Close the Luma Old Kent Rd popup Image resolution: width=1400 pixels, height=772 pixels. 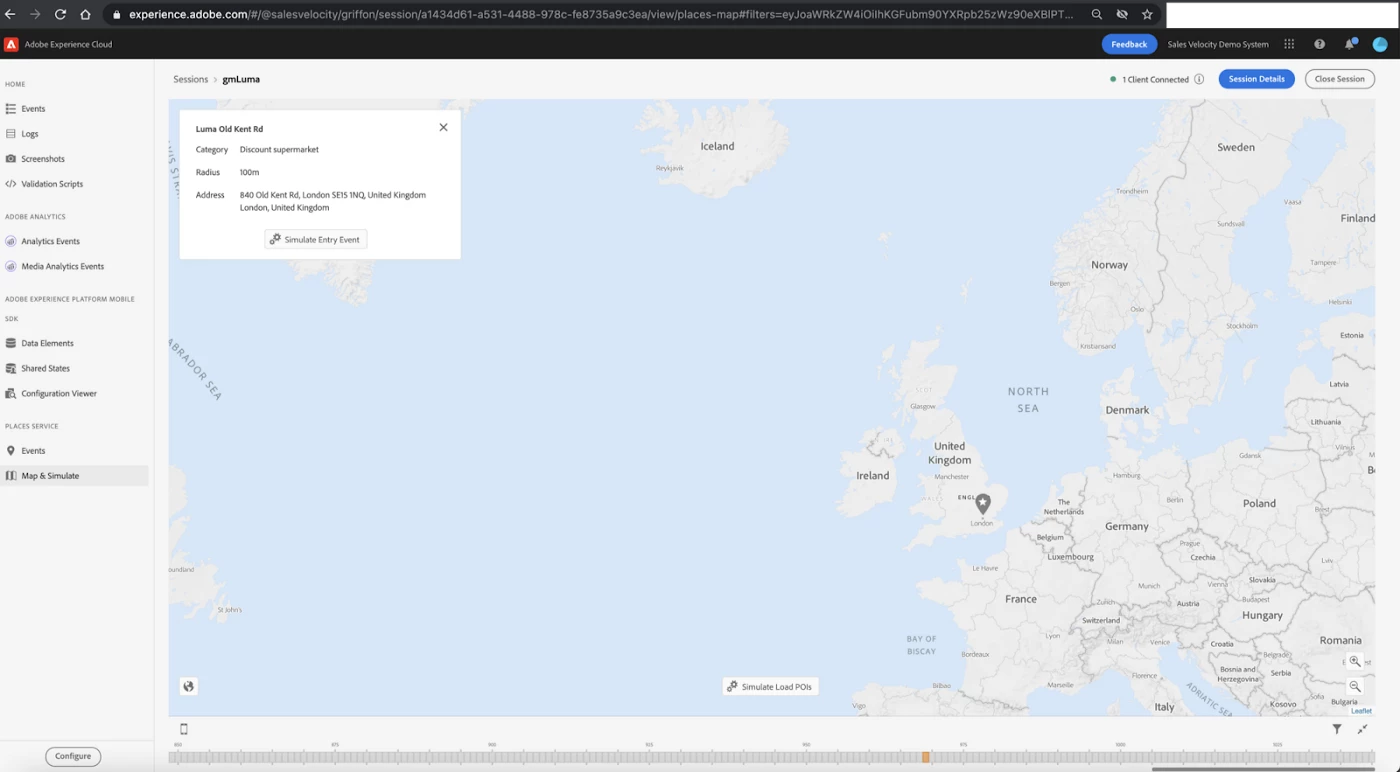[x=443, y=127]
